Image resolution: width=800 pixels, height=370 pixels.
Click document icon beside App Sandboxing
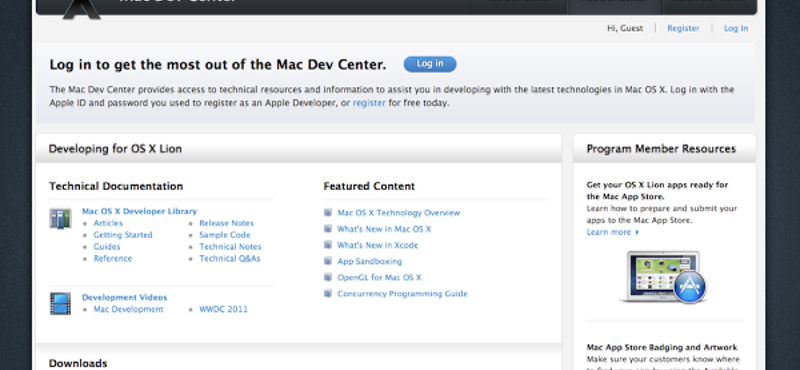coord(328,261)
